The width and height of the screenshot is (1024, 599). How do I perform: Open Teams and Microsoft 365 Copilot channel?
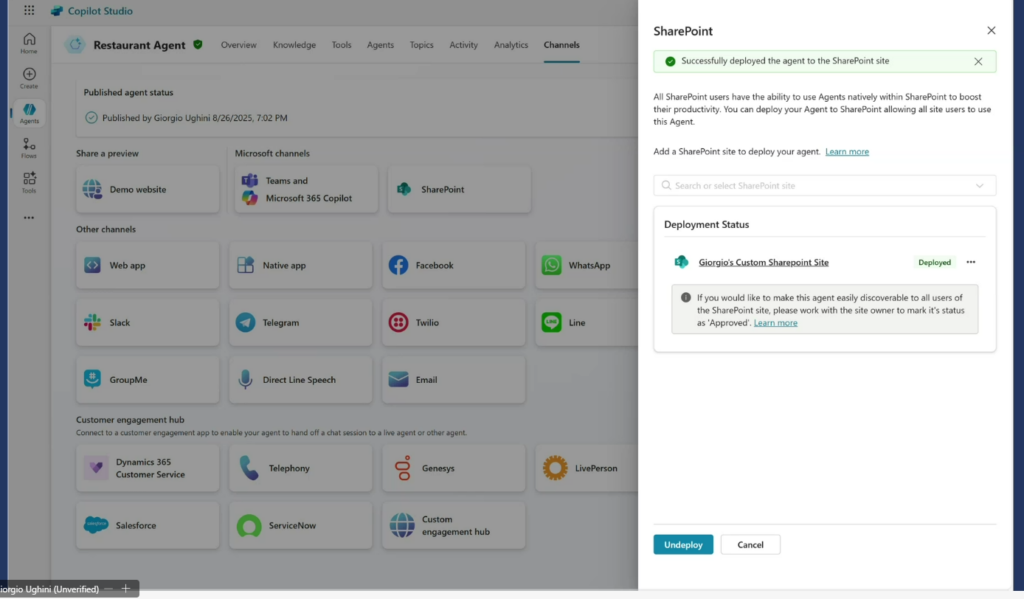coord(306,189)
